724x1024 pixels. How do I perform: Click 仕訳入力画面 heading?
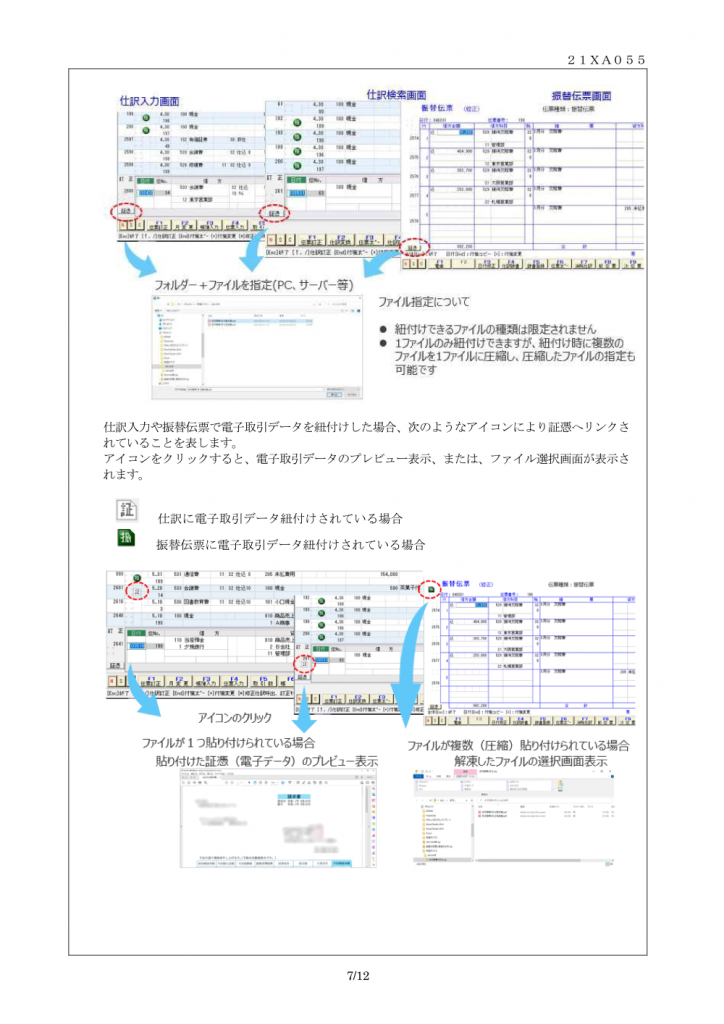(x=149, y=101)
